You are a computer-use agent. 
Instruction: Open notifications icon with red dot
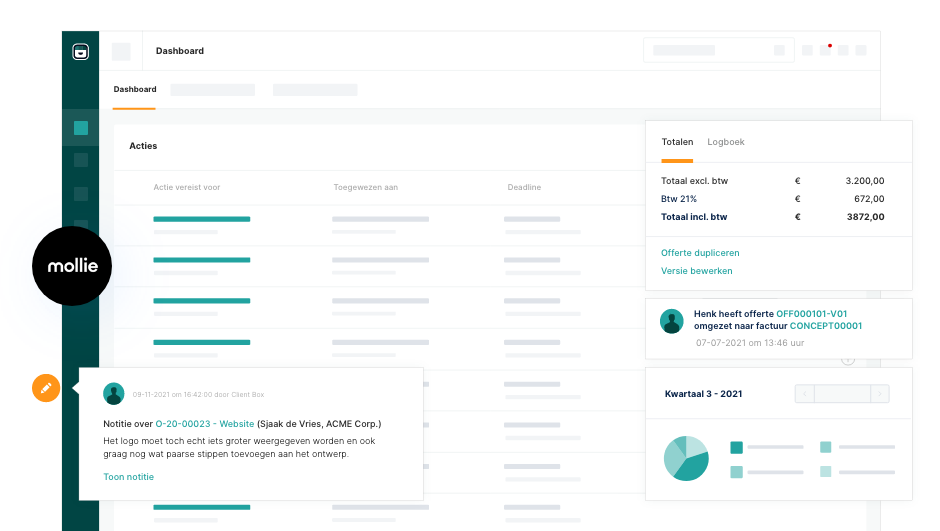pos(825,50)
